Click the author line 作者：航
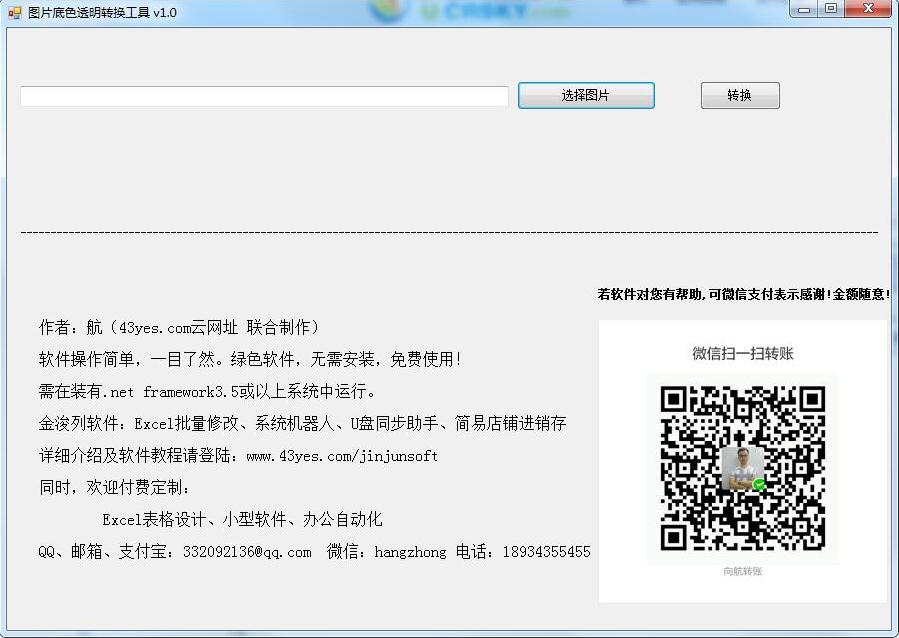Screen dimensions: 899x638 (179, 328)
